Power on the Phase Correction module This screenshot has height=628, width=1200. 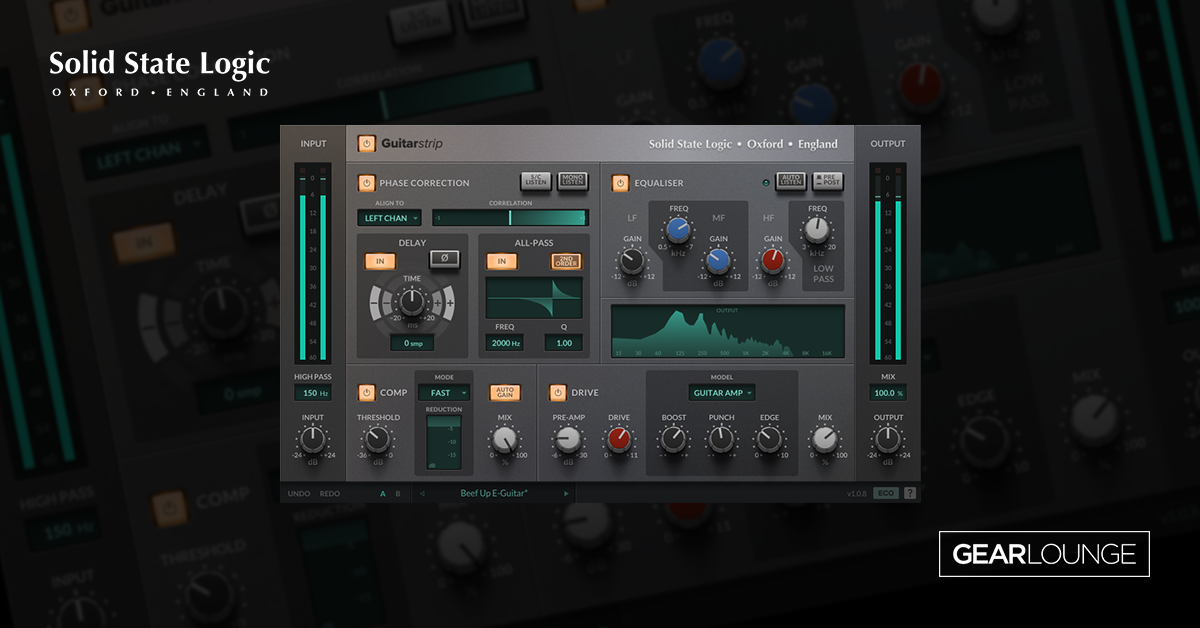tap(366, 183)
